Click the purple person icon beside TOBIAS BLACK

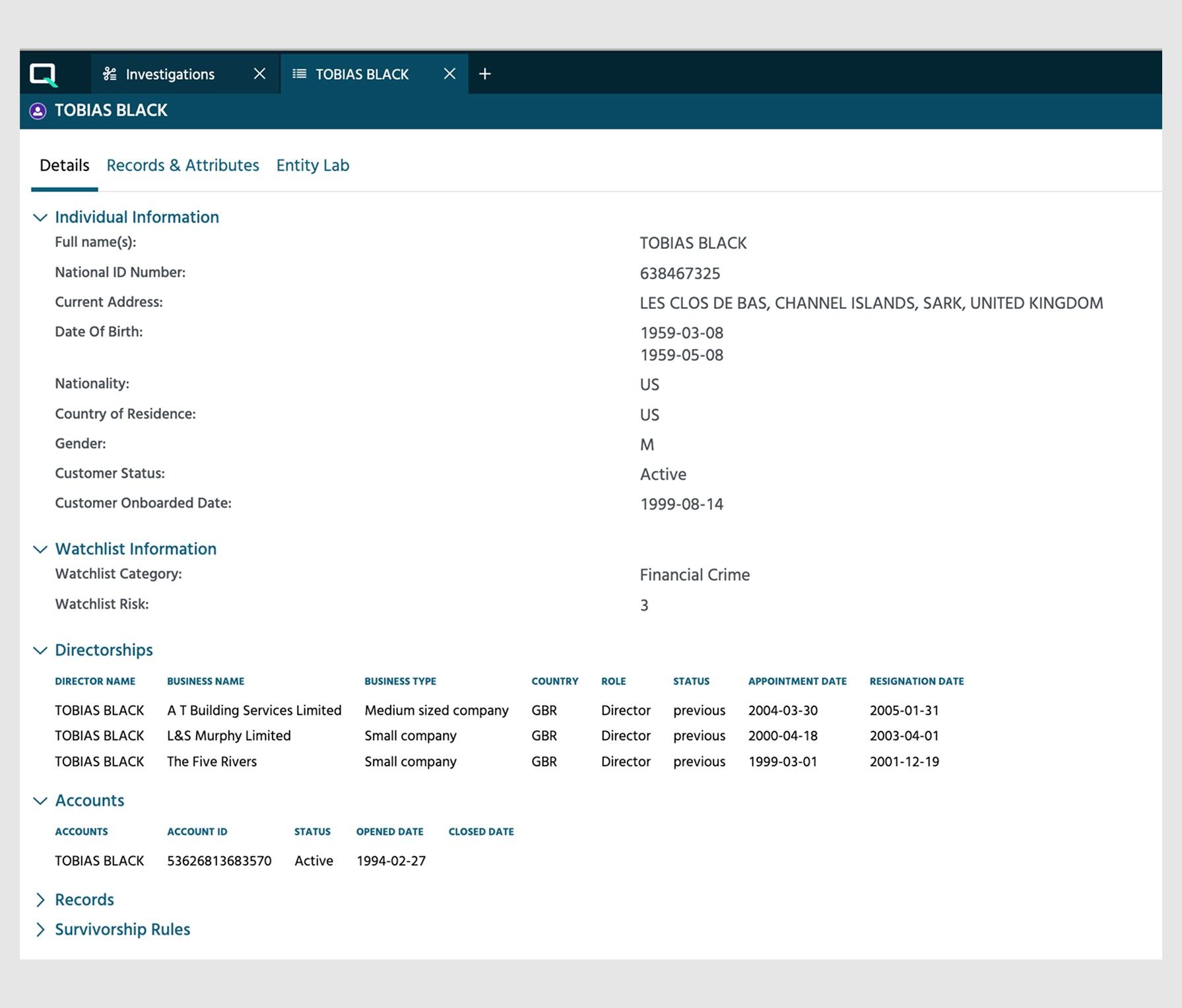(38, 110)
